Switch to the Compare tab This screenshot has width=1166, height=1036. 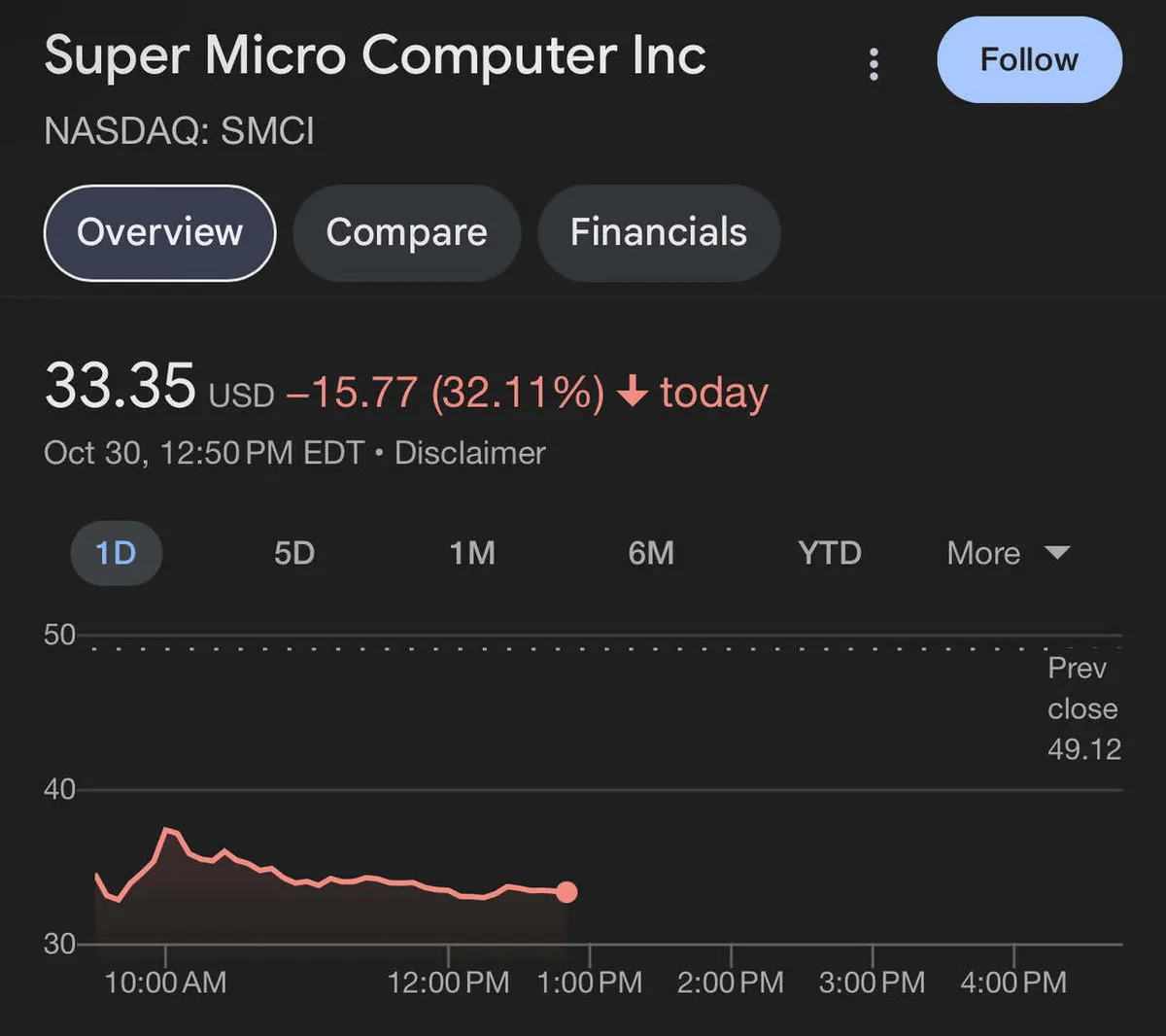[x=406, y=233]
